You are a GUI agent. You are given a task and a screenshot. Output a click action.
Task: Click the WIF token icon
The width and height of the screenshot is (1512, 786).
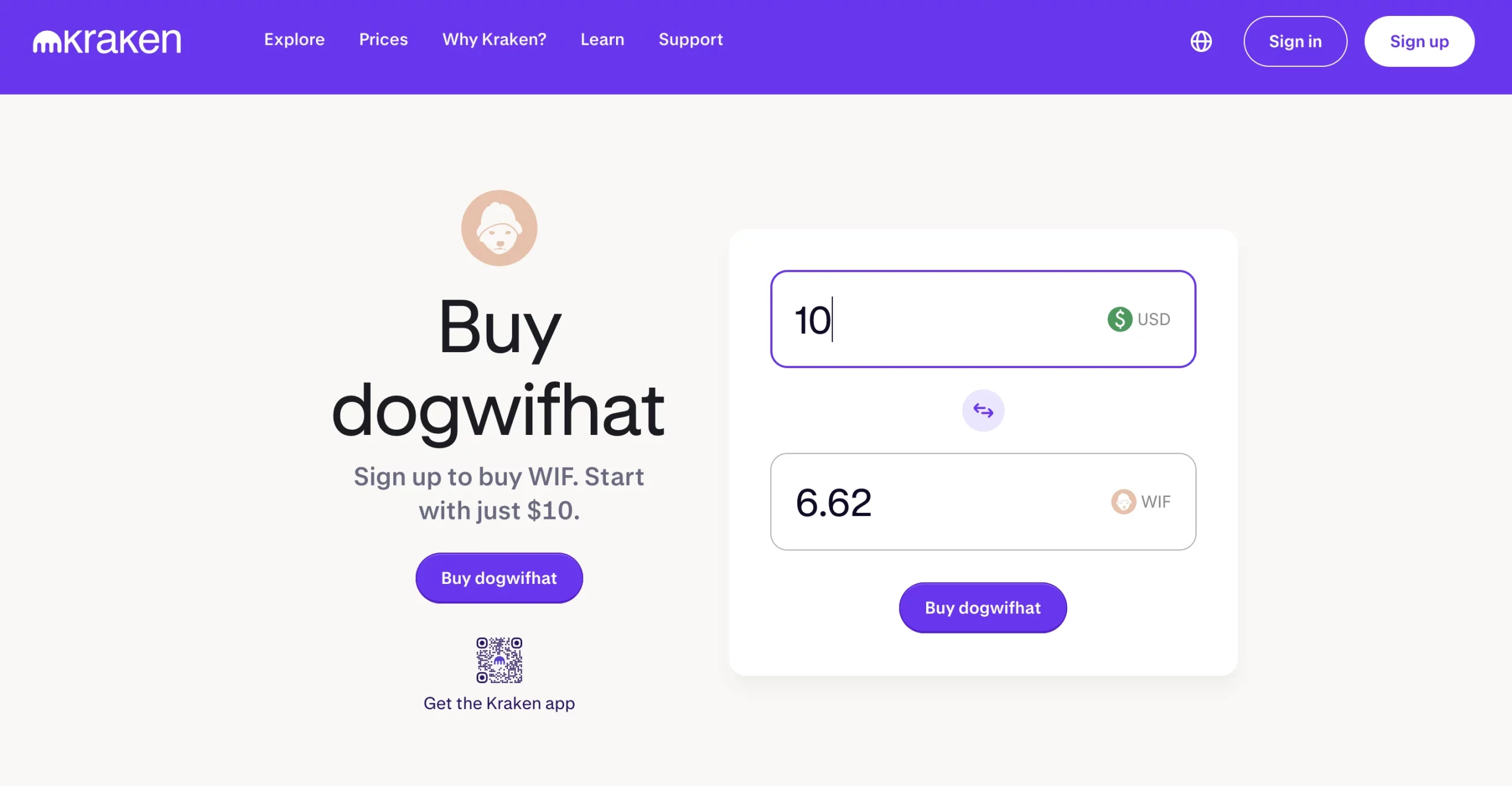(x=1122, y=502)
